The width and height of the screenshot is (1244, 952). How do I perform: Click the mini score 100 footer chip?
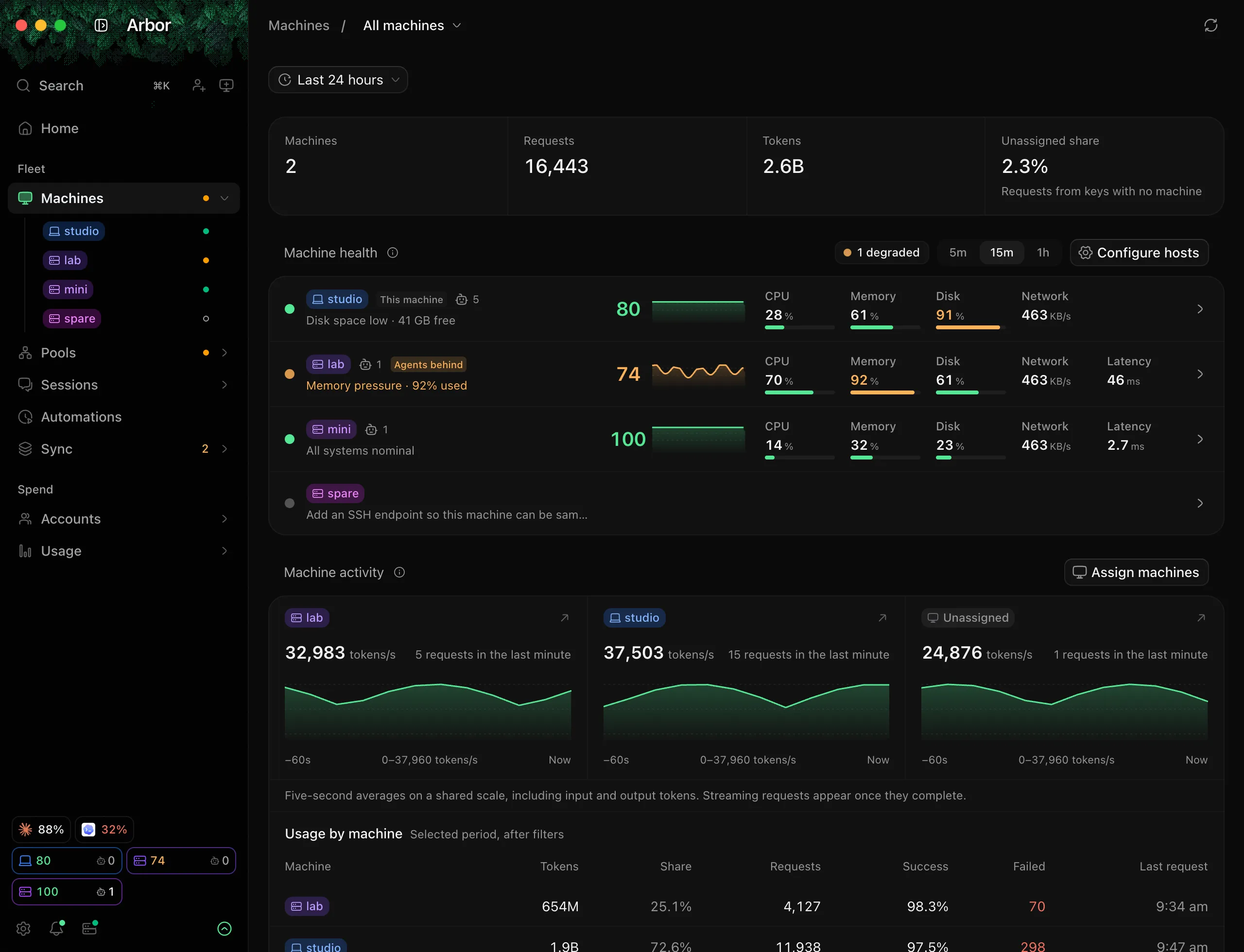click(x=67, y=892)
